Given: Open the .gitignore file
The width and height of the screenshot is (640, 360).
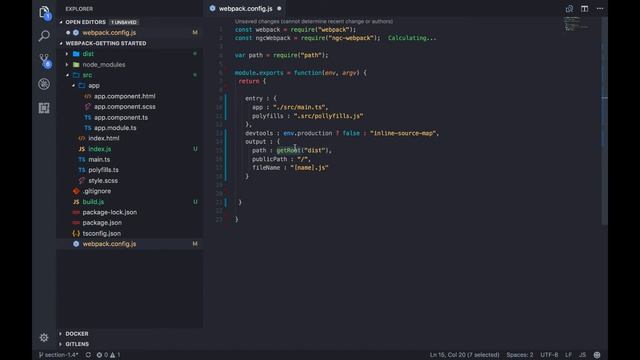Looking at the screenshot, I should coord(97,191).
